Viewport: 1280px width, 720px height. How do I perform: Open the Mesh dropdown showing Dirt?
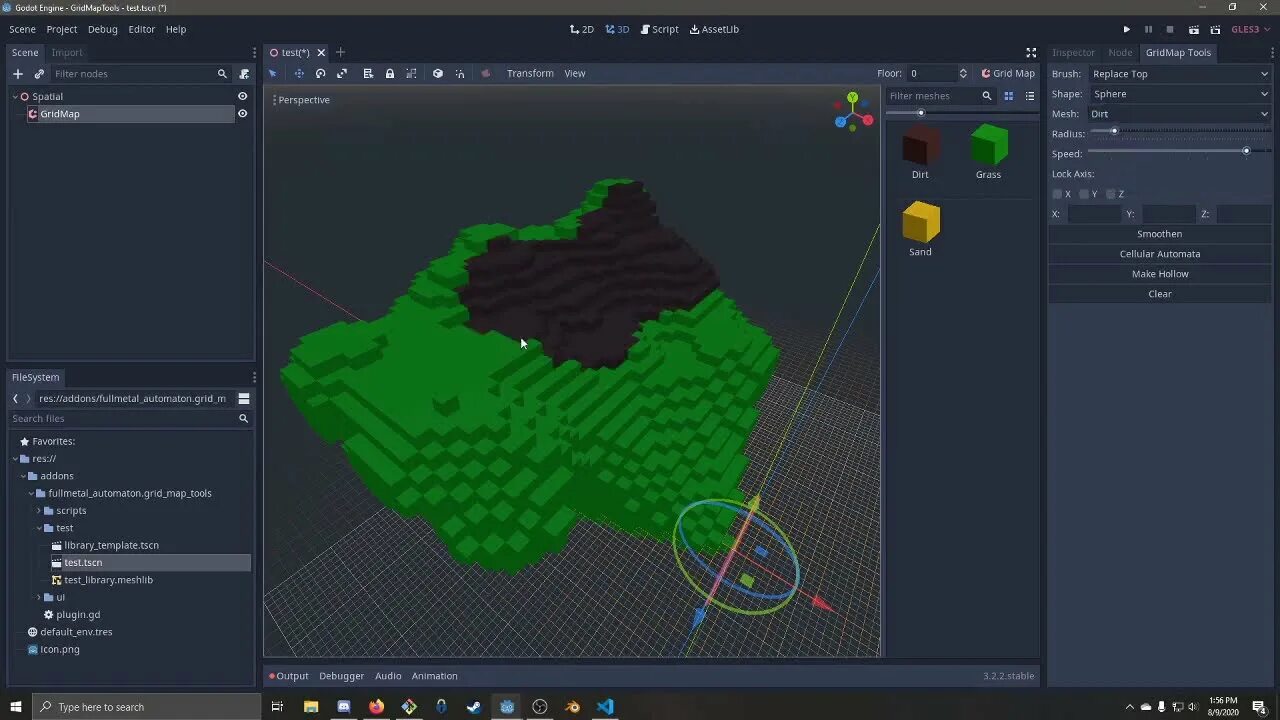(1179, 114)
